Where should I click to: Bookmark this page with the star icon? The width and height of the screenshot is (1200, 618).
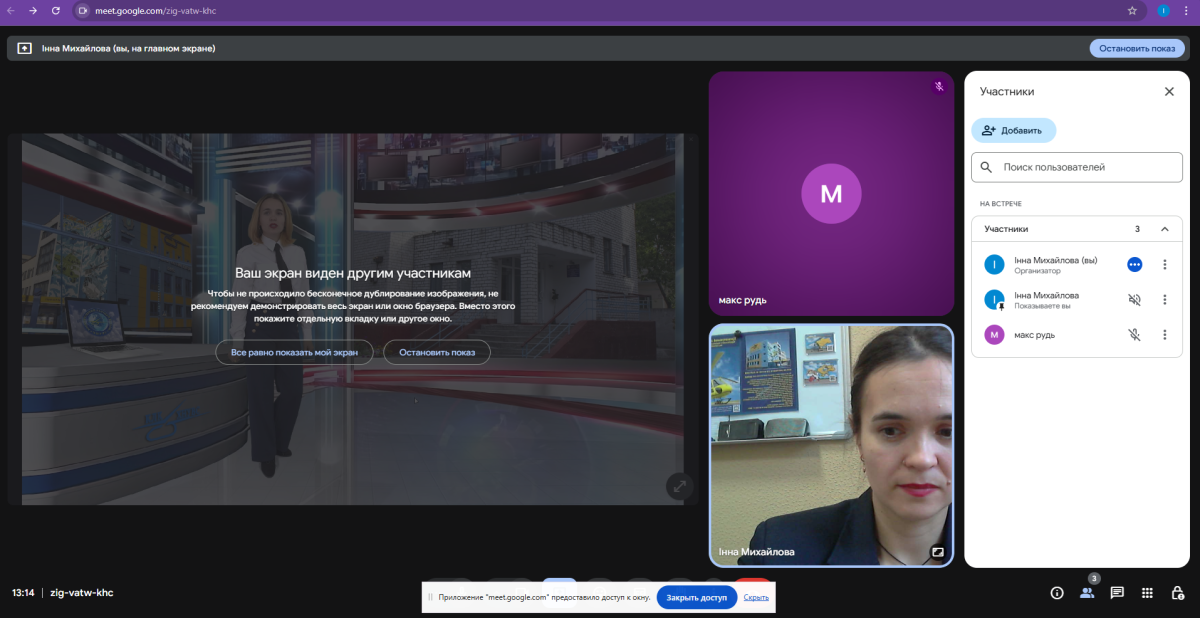(x=1132, y=11)
